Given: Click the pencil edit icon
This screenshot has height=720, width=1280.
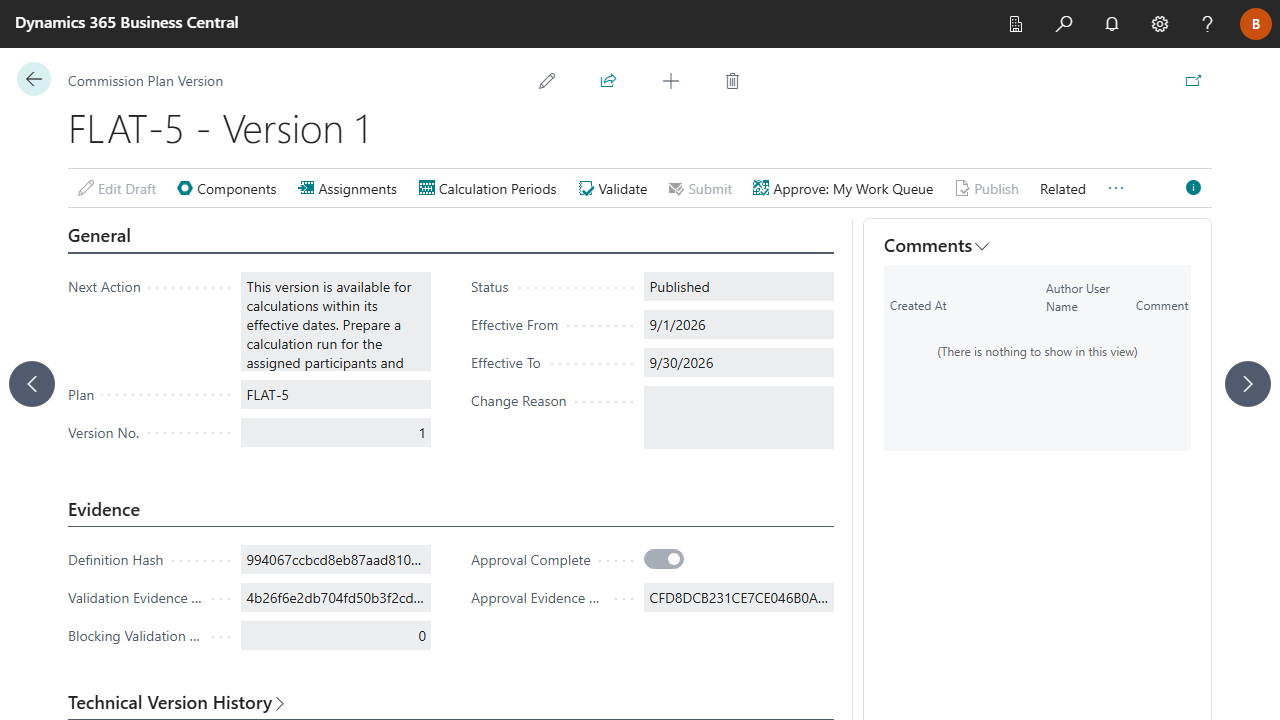Looking at the screenshot, I should click(547, 81).
